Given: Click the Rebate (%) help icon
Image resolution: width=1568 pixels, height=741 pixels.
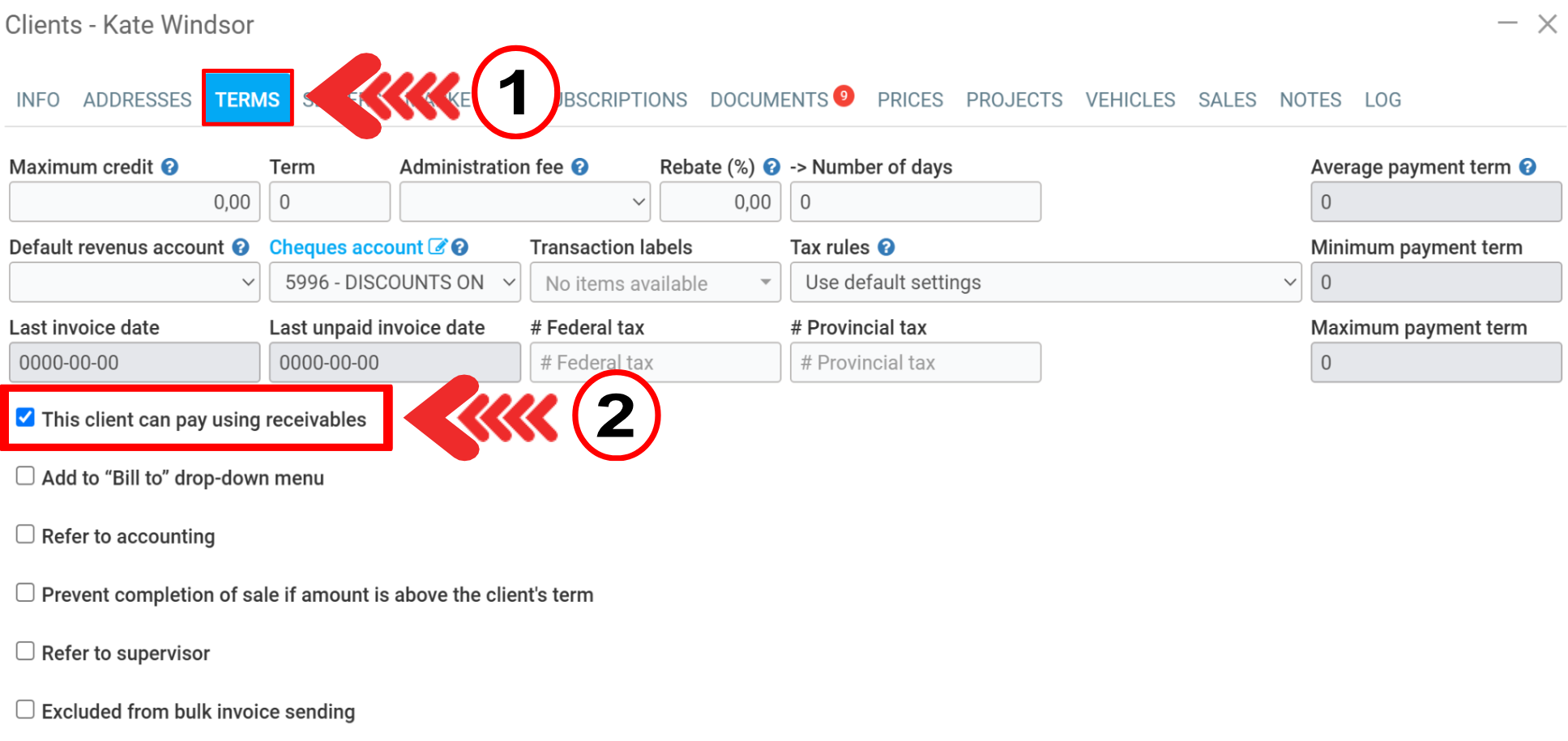Looking at the screenshot, I should (771, 167).
